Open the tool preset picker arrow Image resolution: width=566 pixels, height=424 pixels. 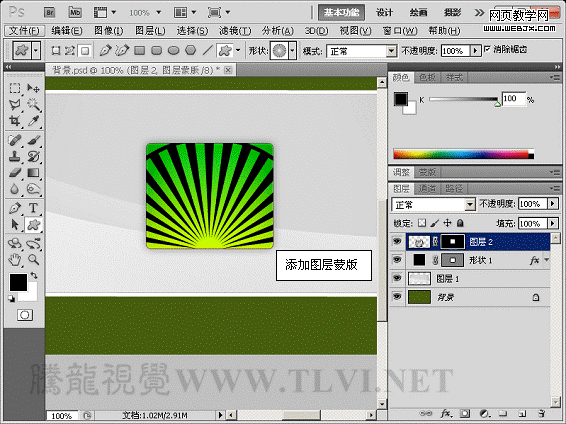(35, 51)
